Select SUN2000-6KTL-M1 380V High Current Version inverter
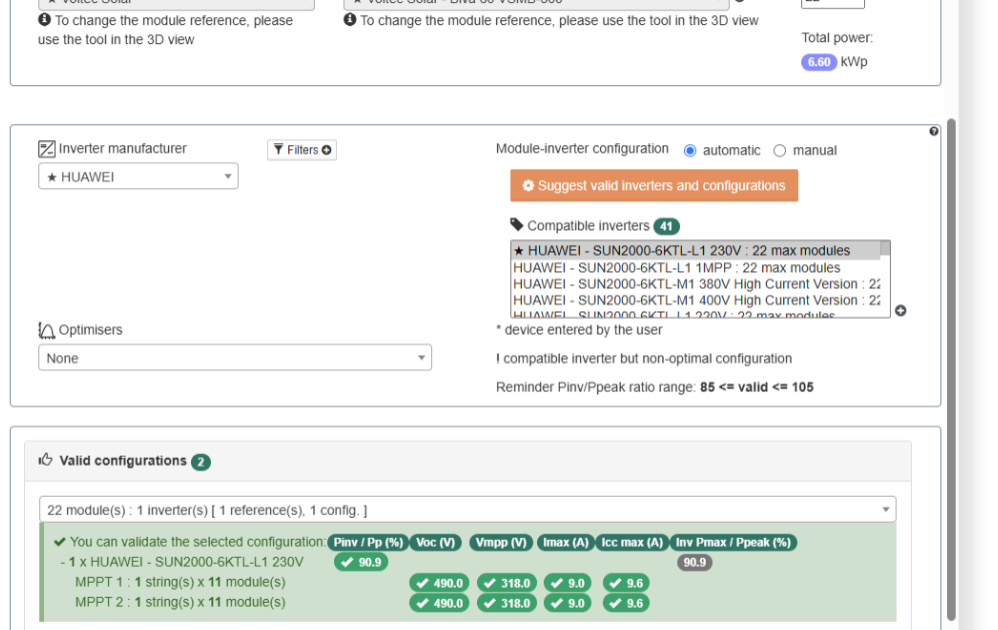 point(696,284)
